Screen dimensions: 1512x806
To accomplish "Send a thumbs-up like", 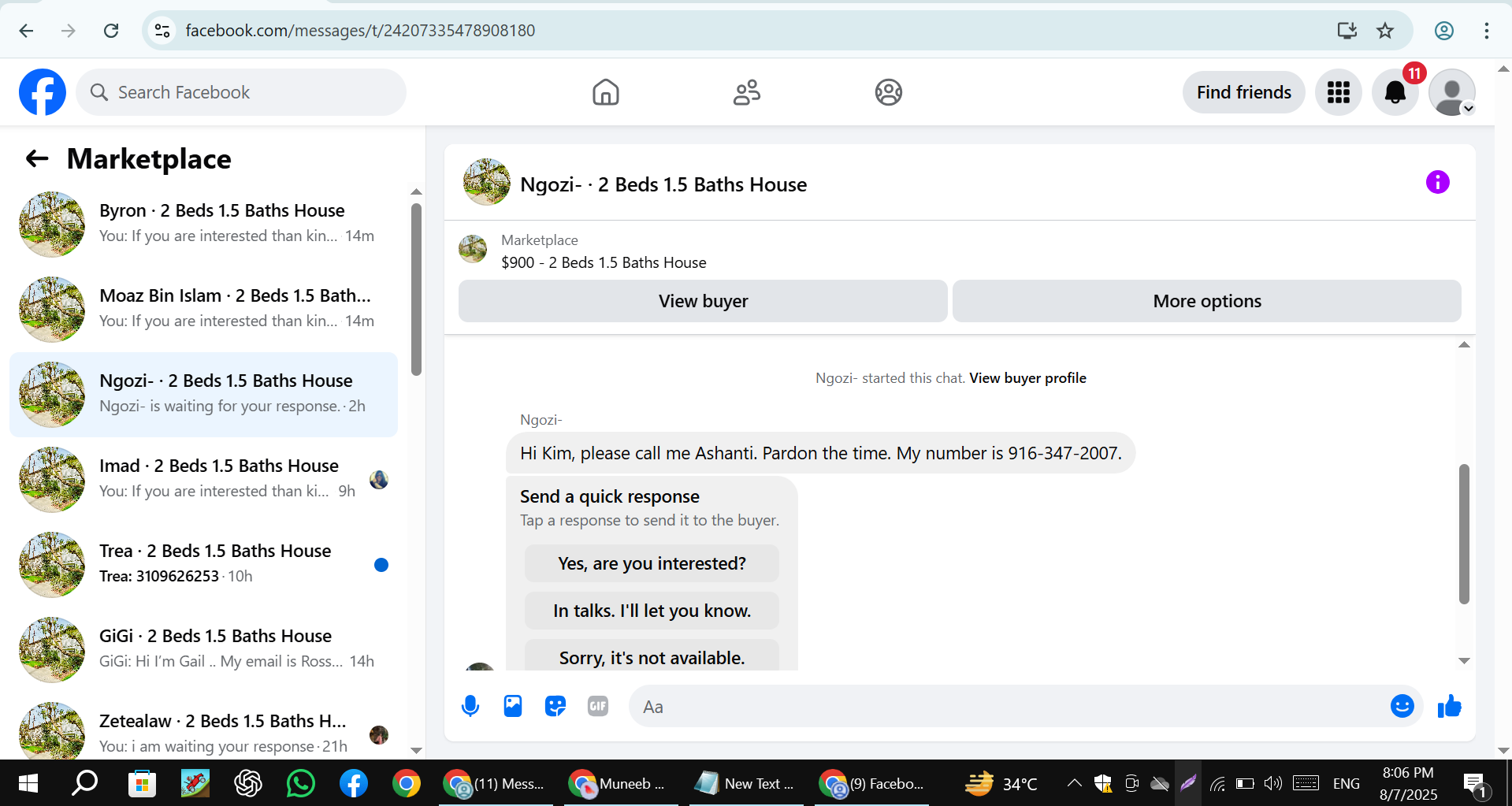I will (x=1449, y=706).
